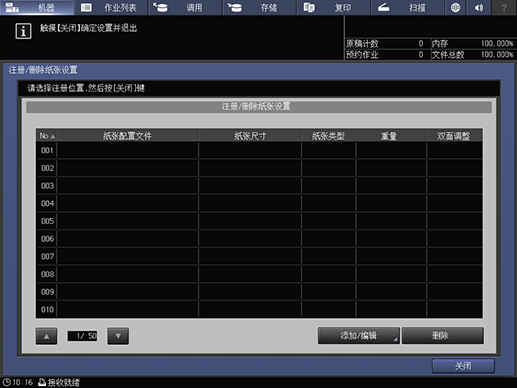Select registration row 008

259,274
